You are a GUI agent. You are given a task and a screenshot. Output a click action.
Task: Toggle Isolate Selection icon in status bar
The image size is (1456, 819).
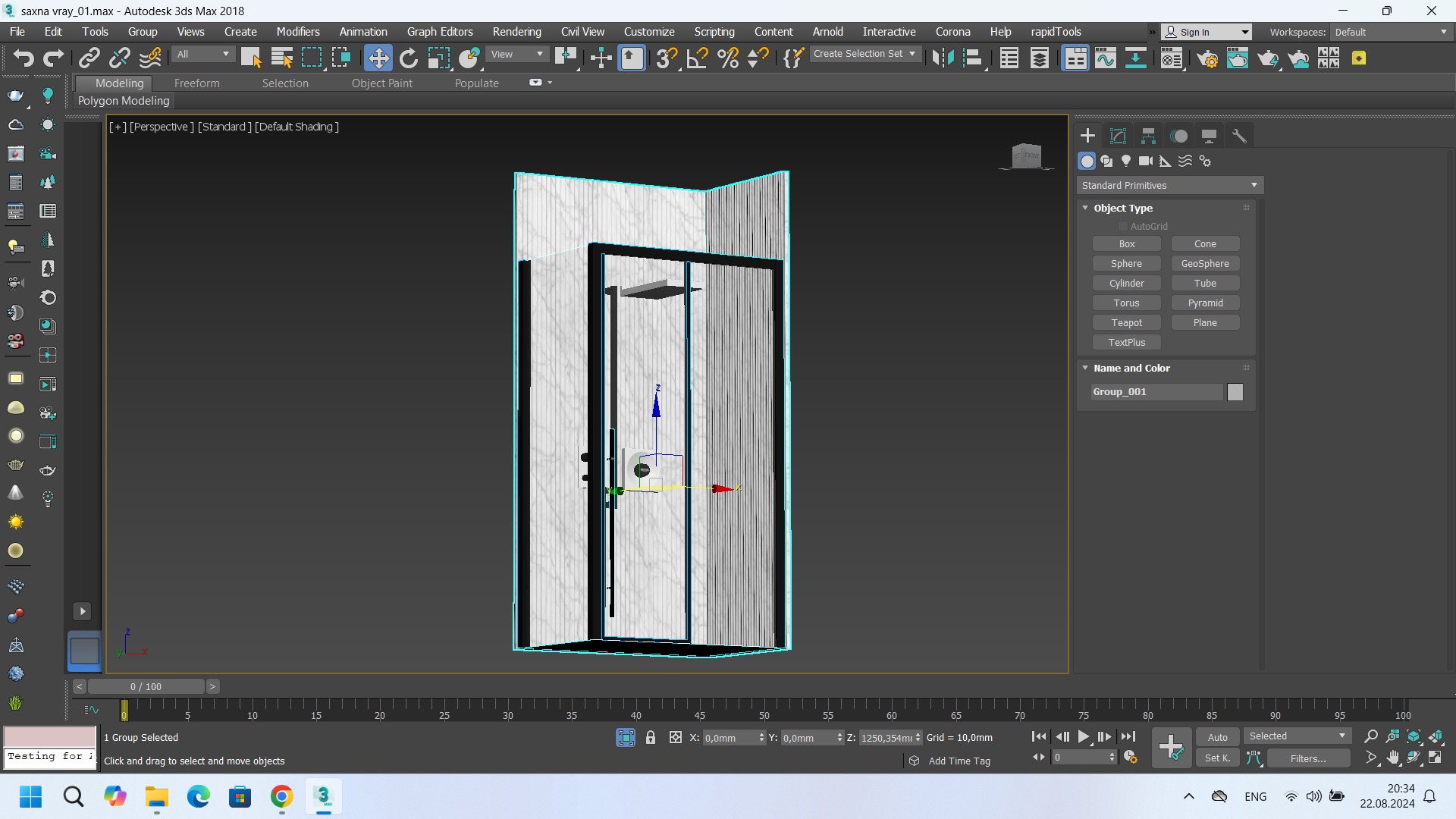(x=626, y=738)
